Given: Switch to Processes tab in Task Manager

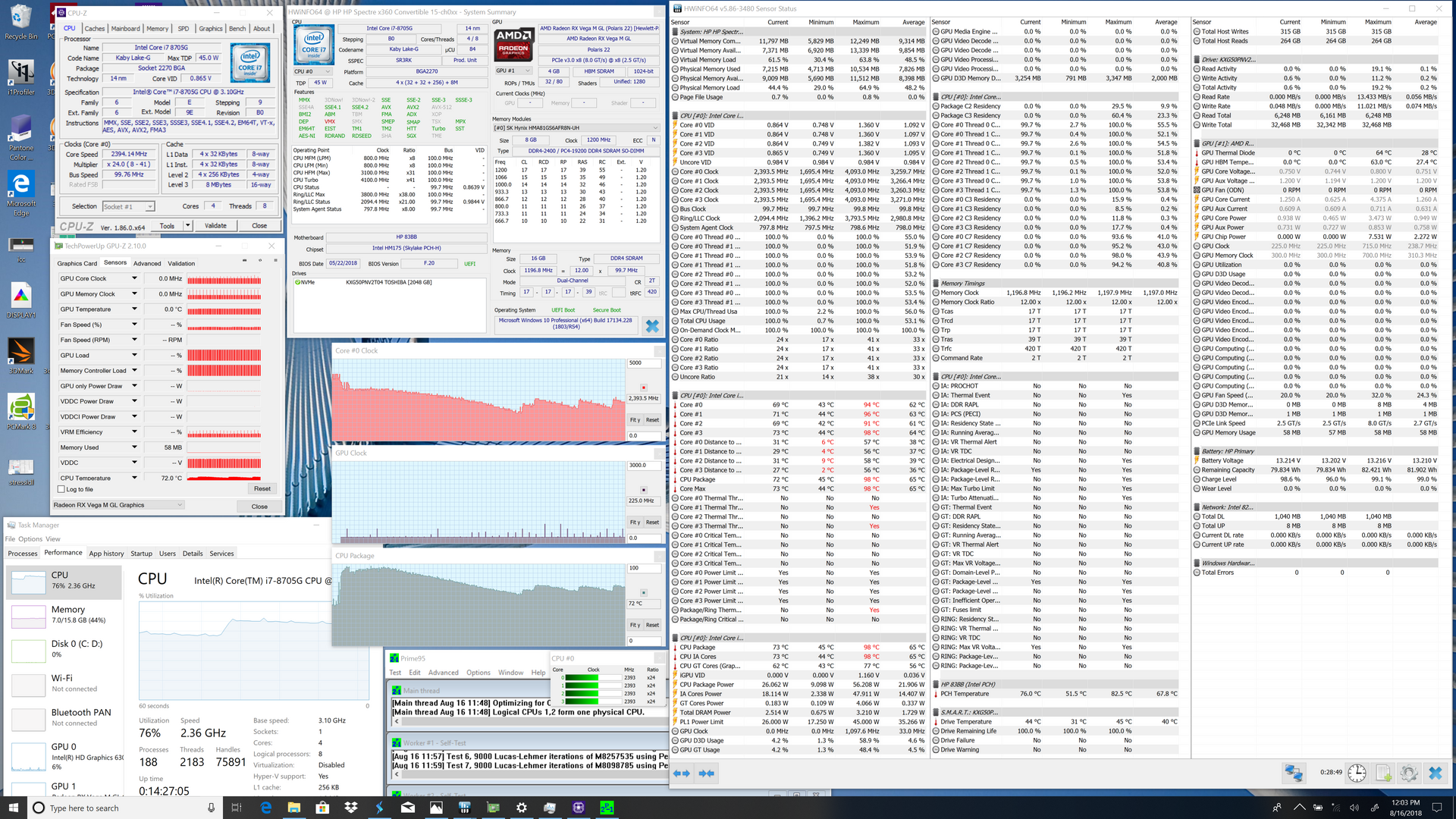Looking at the screenshot, I should coord(23,554).
